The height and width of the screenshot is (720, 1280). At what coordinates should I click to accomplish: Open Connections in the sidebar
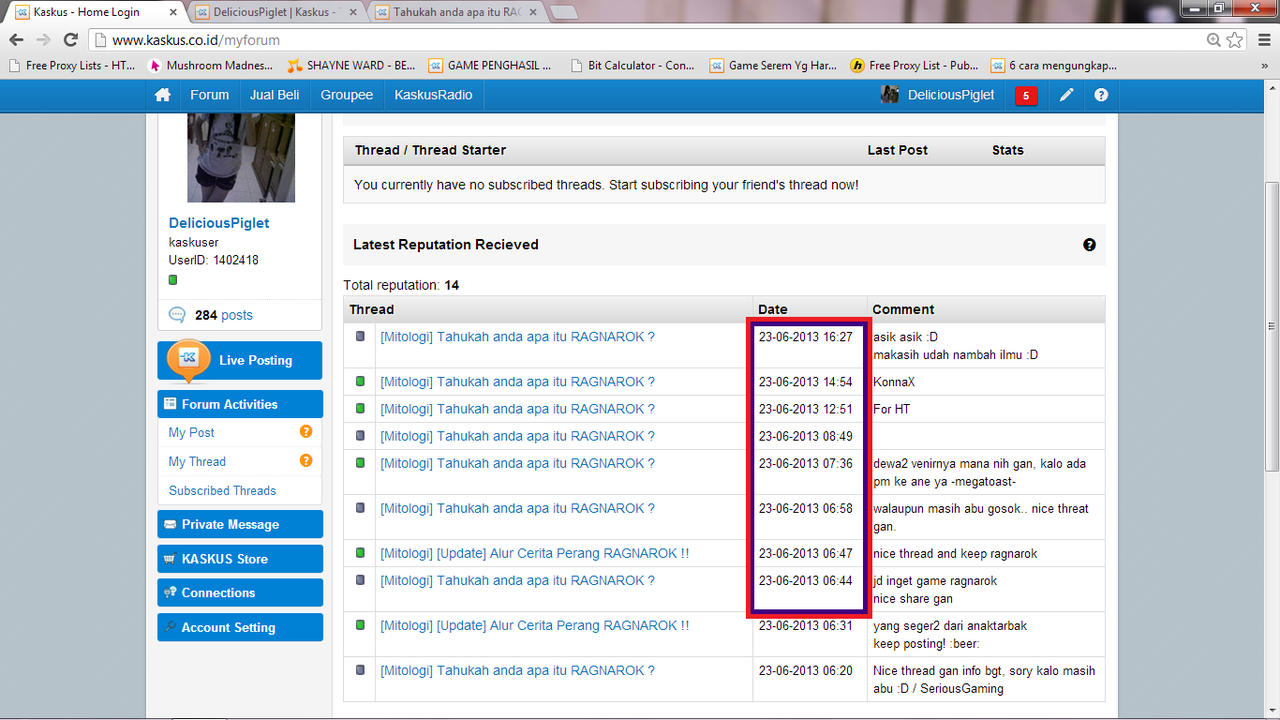(240, 593)
